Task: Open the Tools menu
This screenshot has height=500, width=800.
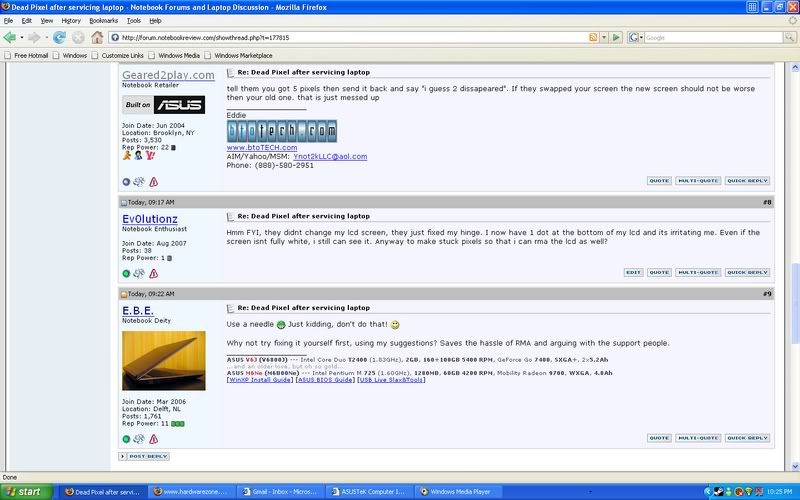Action: pos(134,21)
